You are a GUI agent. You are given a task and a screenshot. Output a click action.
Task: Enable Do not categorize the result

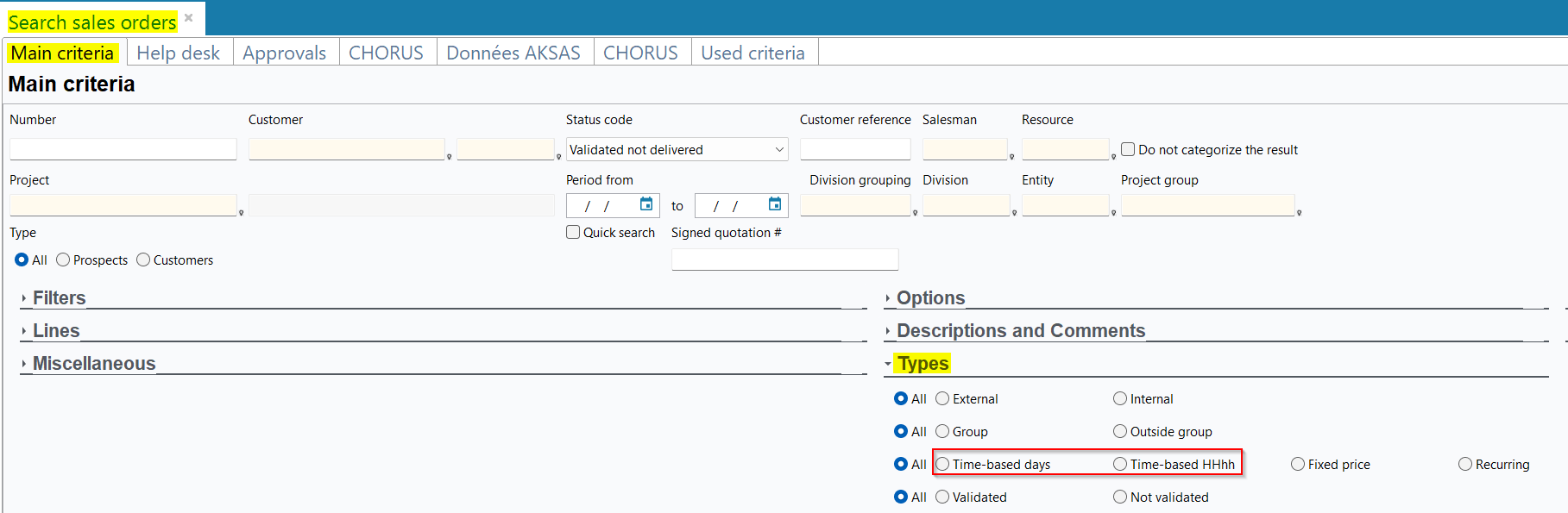(1128, 149)
